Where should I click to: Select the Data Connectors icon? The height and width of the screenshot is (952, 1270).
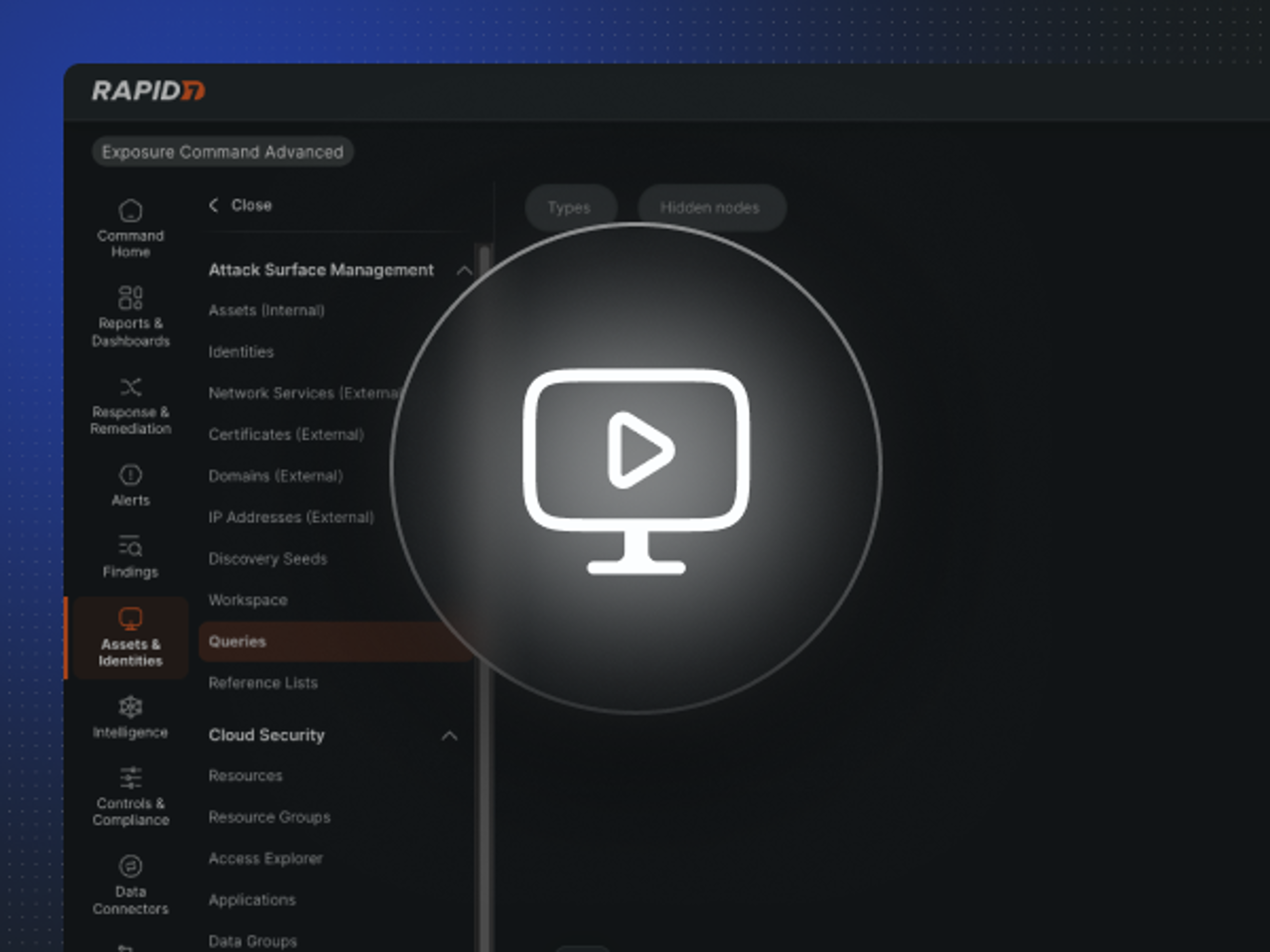tap(130, 866)
